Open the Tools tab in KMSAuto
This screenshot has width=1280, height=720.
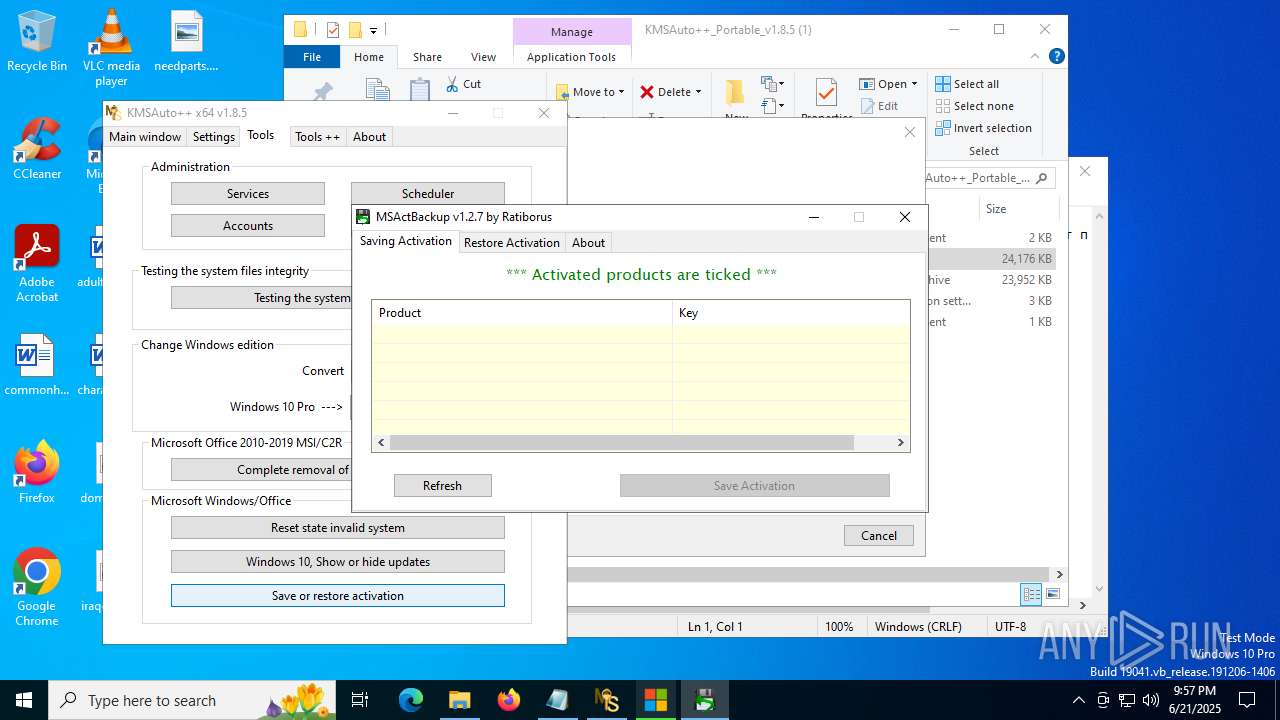(x=261, y=135)
